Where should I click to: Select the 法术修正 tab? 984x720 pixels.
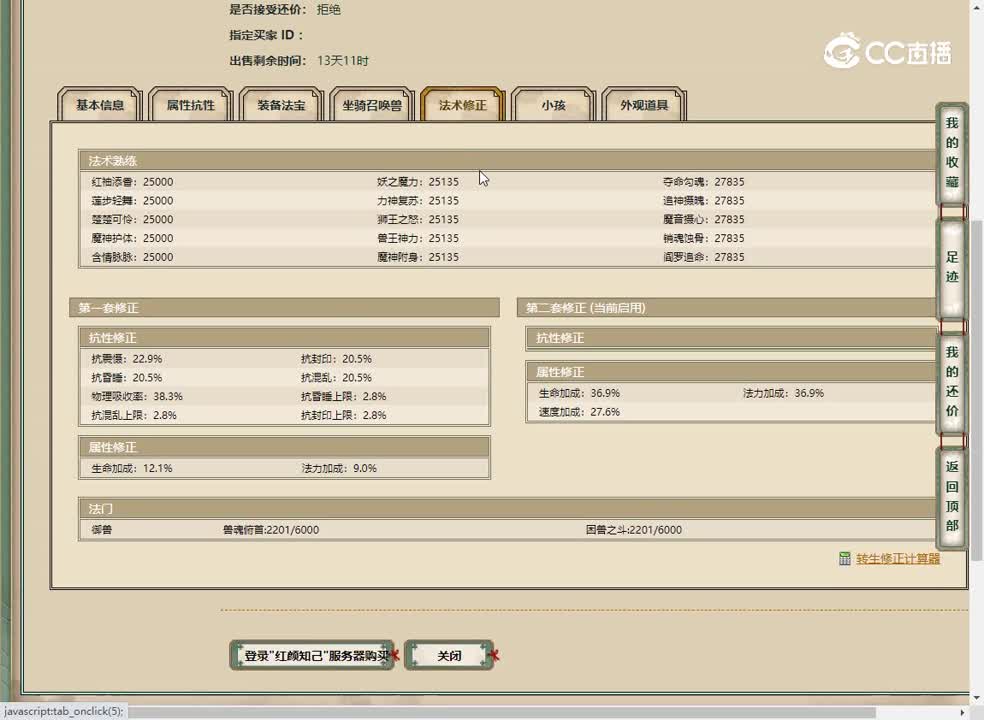point(462,105)
